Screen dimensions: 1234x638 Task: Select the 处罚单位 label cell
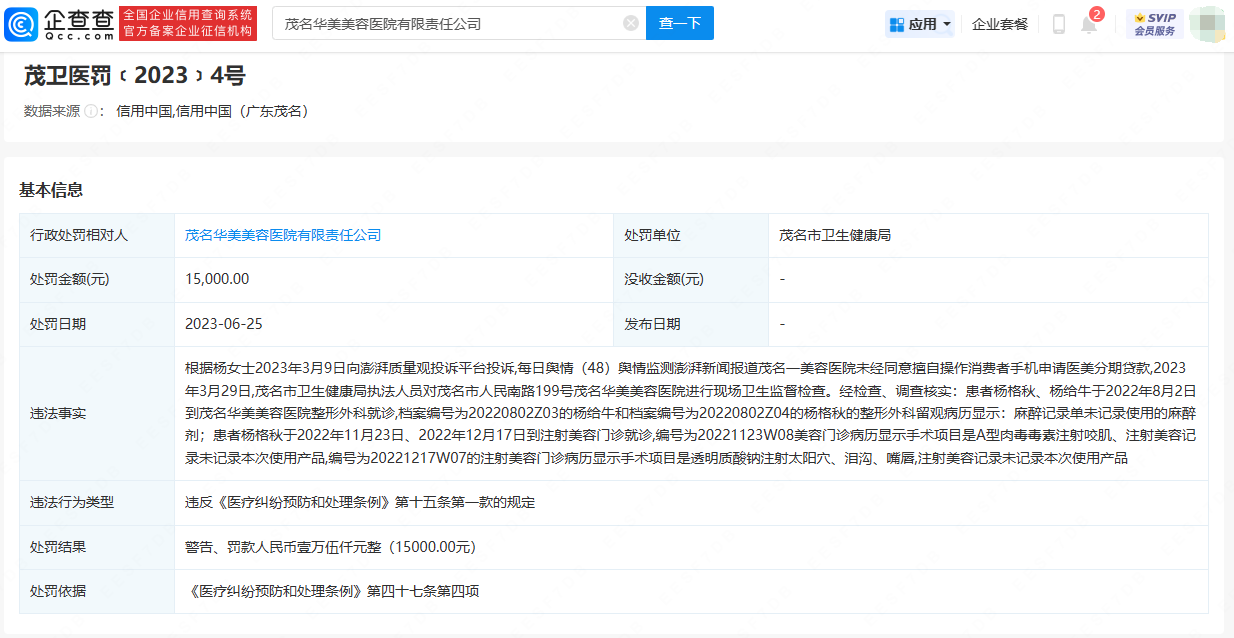(x=691, y=235)
